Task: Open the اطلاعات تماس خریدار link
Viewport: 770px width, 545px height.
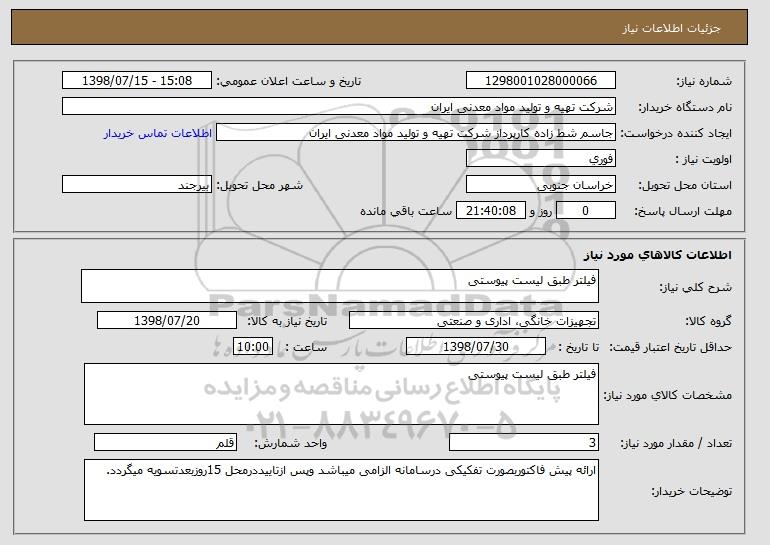Action: [x=158, y=133]
